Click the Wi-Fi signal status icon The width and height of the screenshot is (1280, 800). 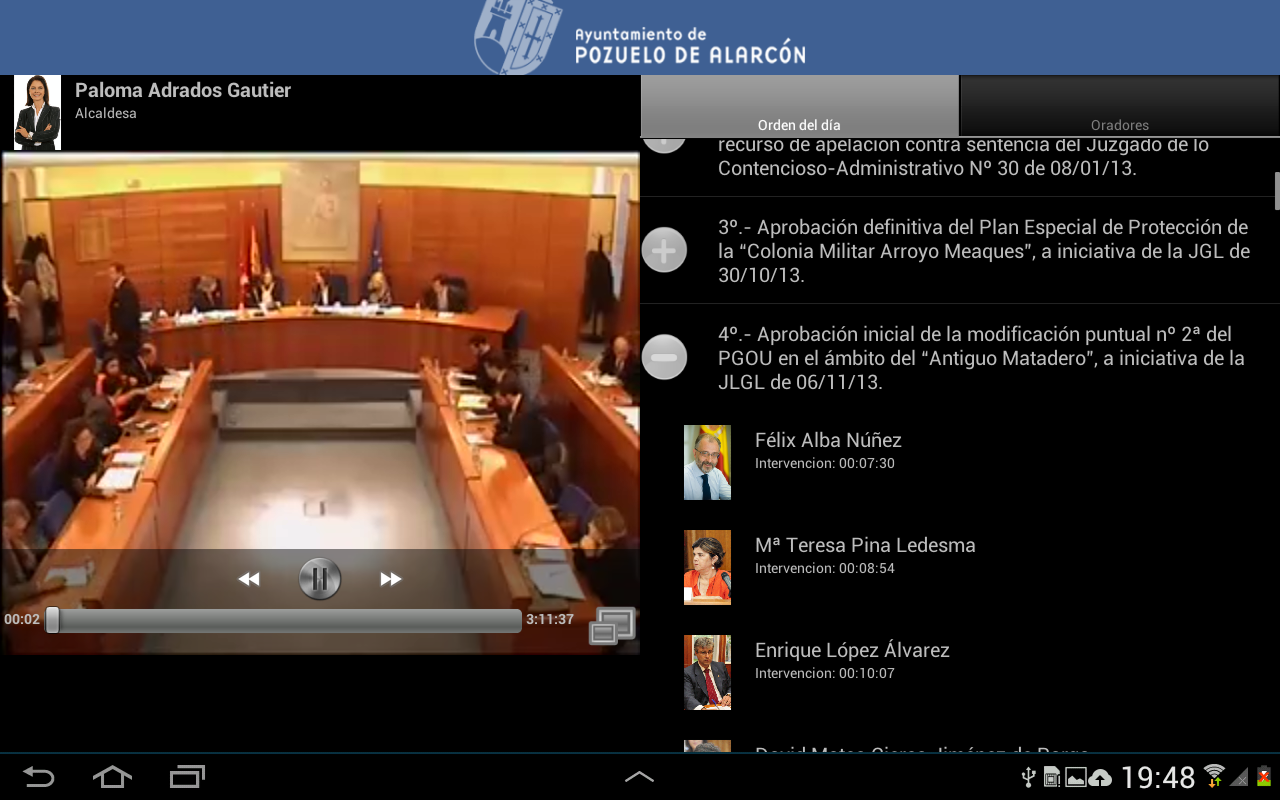click(1214, 776)
